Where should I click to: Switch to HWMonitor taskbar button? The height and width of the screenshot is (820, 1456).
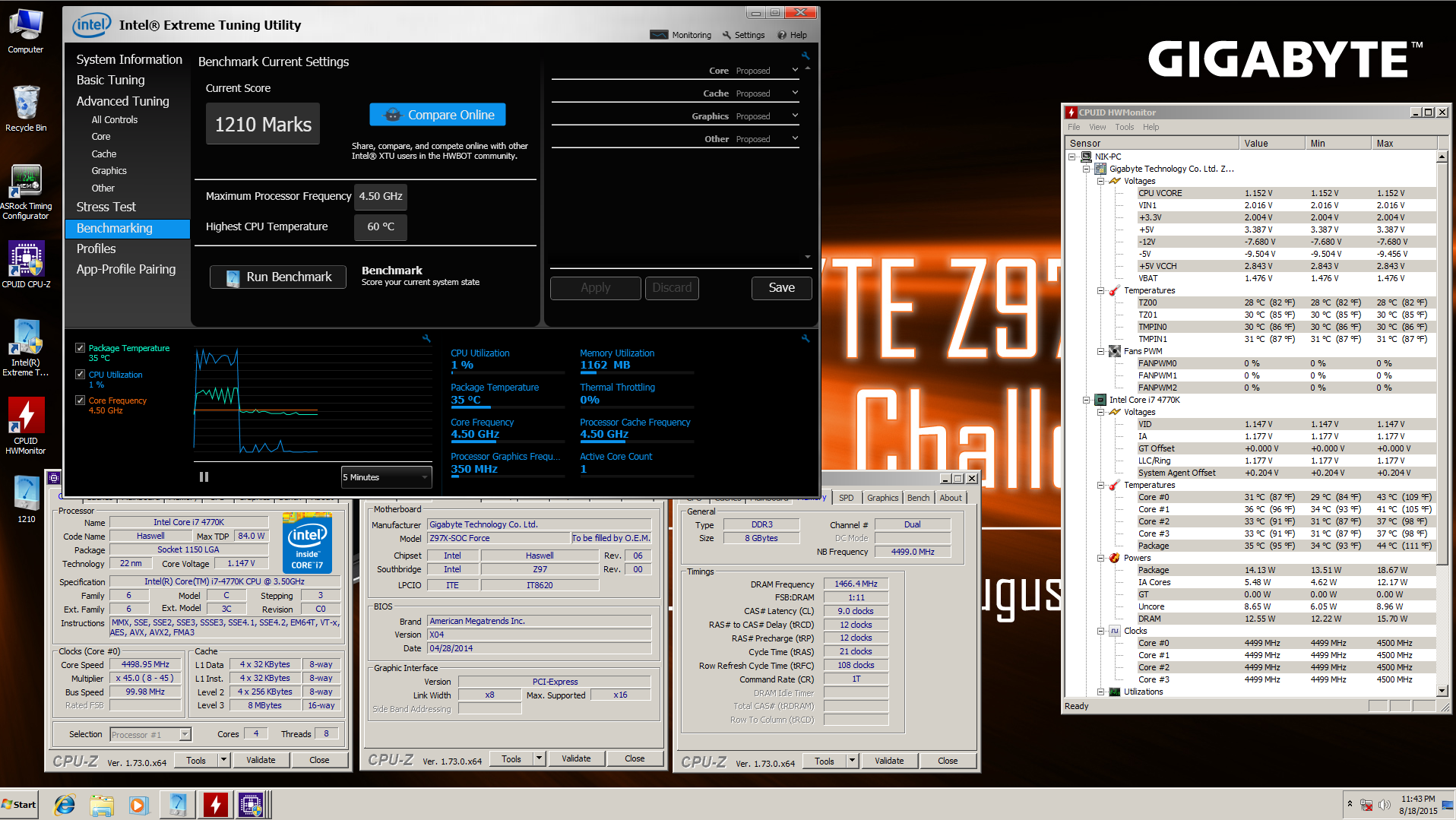click(215, 804)
